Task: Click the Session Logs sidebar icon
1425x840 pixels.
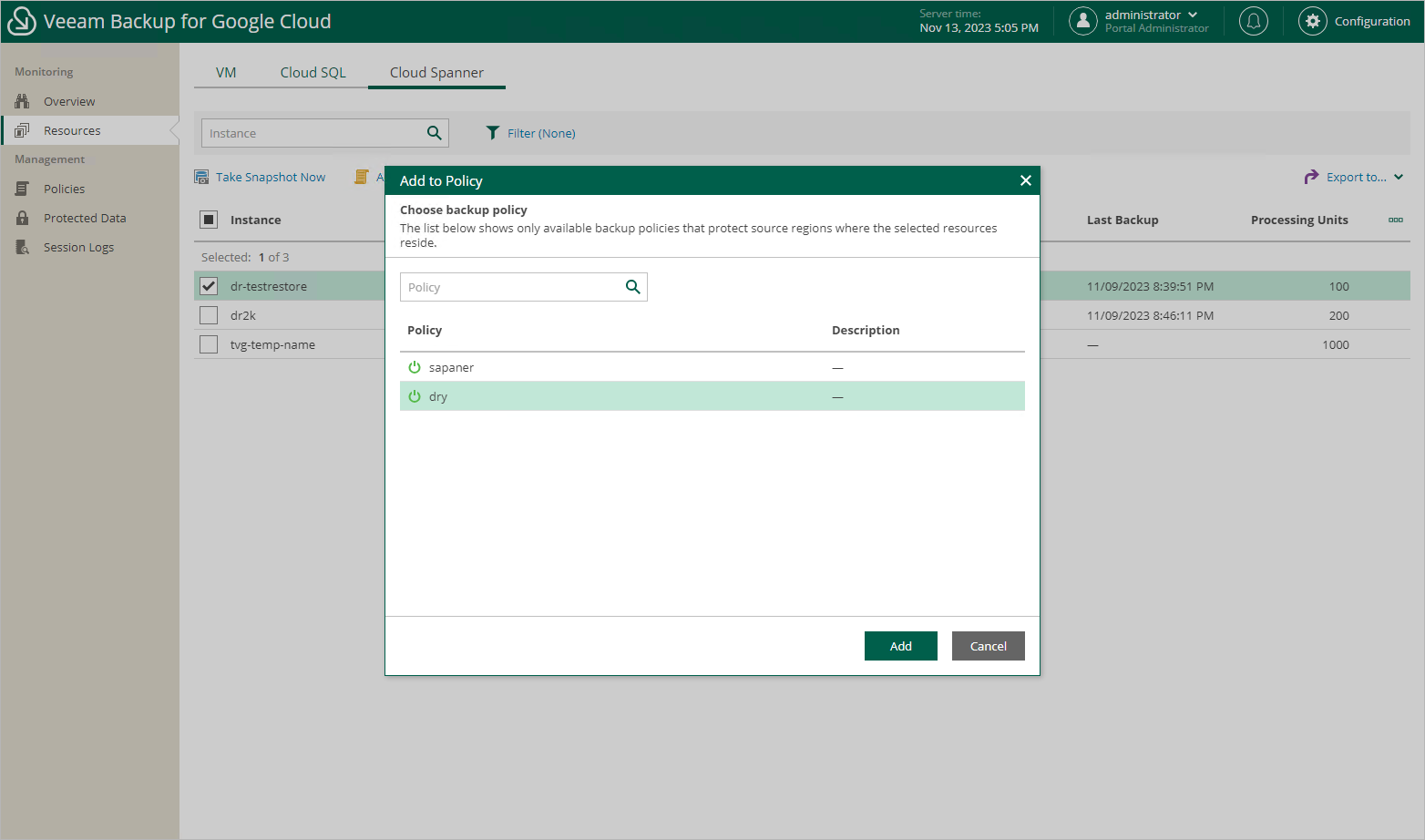Action: click(x=22, y=247)
